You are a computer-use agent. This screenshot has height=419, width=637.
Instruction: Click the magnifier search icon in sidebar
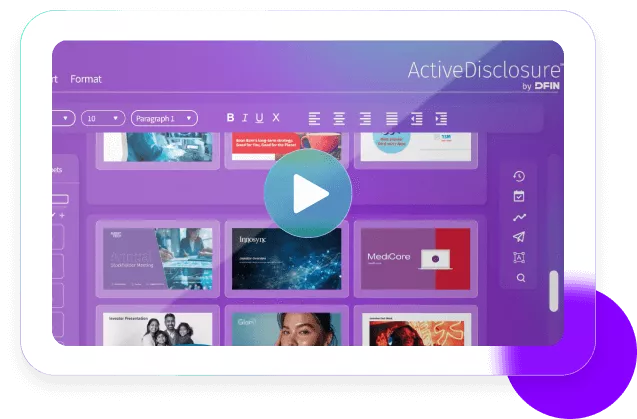[x=521, y=278]
